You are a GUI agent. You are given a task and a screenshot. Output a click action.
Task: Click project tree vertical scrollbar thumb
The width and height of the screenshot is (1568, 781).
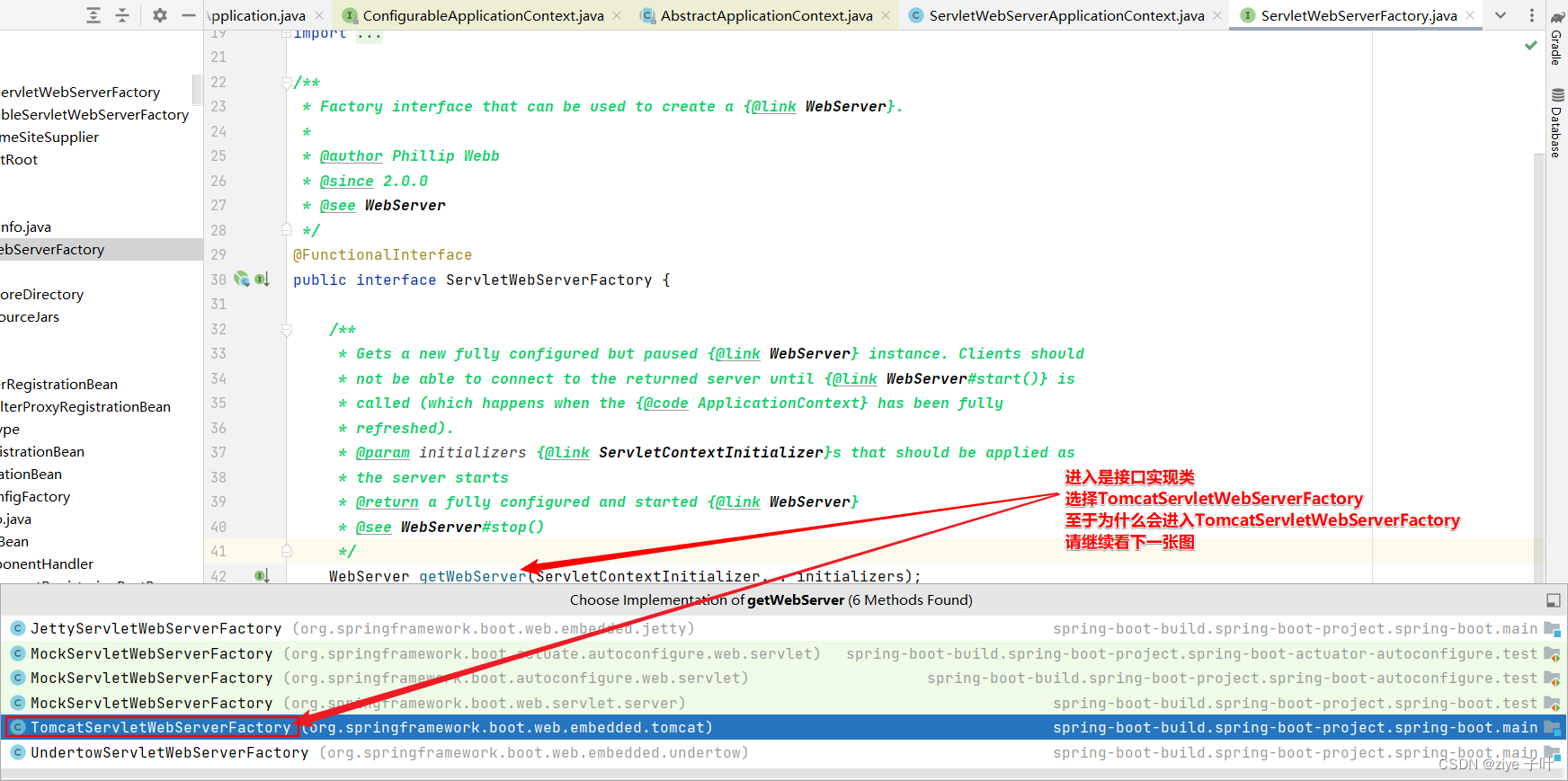[x=198, y=90]
